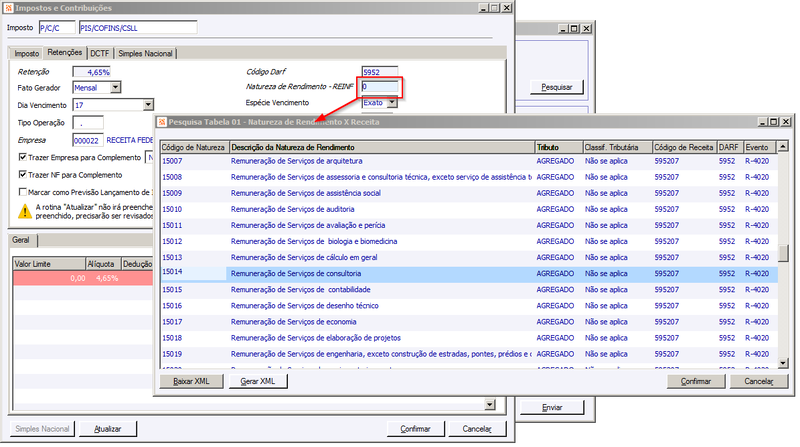Click the Imposto code field P/C/C

pos(57,28)
